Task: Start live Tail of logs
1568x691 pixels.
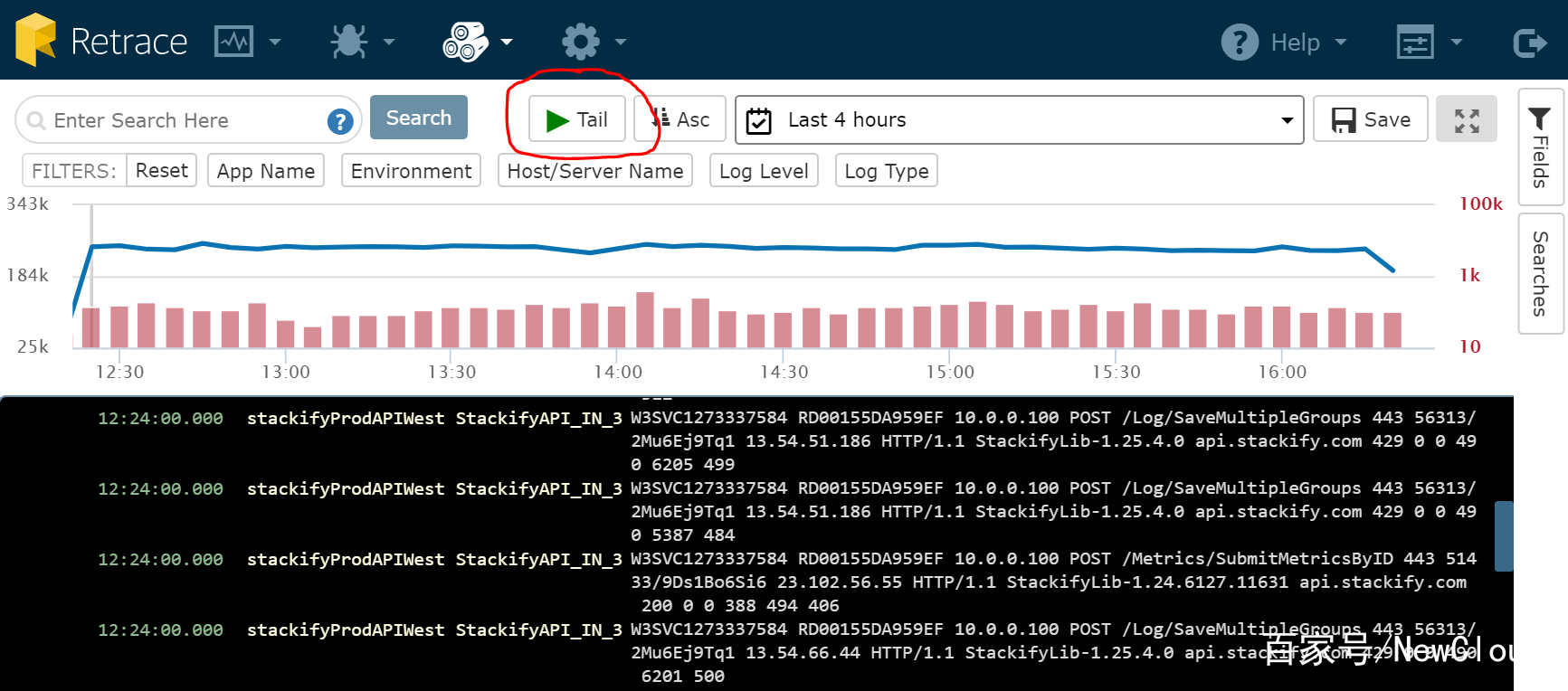Action: [x=577, y=119]
